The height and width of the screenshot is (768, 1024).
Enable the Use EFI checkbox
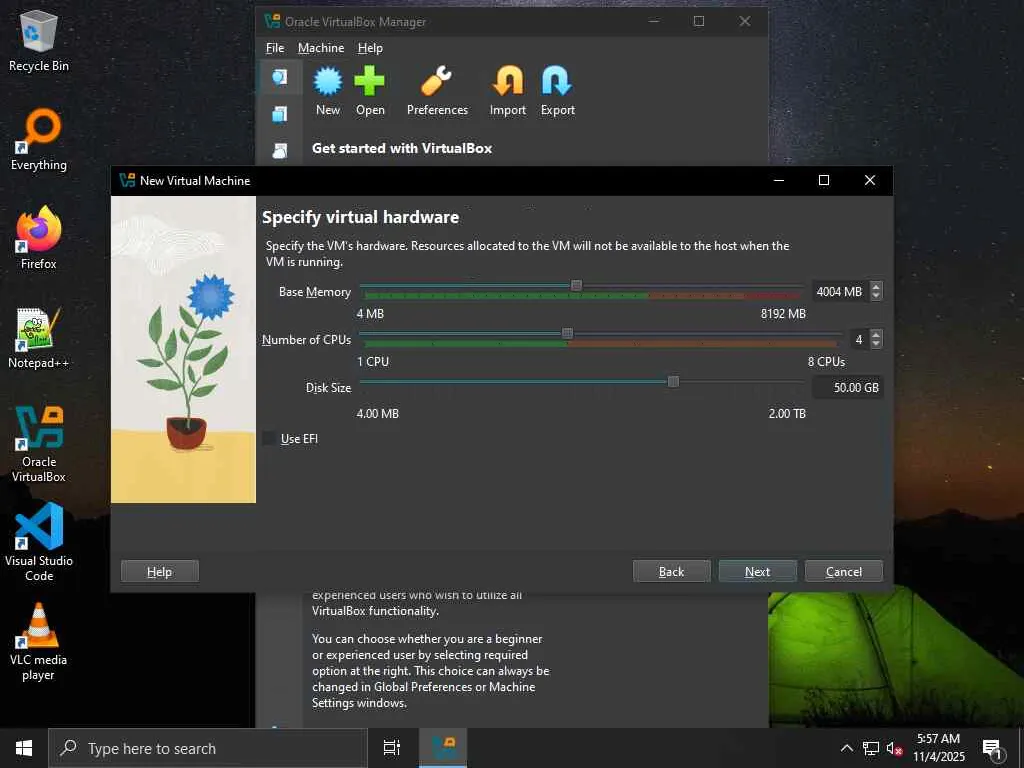pos(268,439)
